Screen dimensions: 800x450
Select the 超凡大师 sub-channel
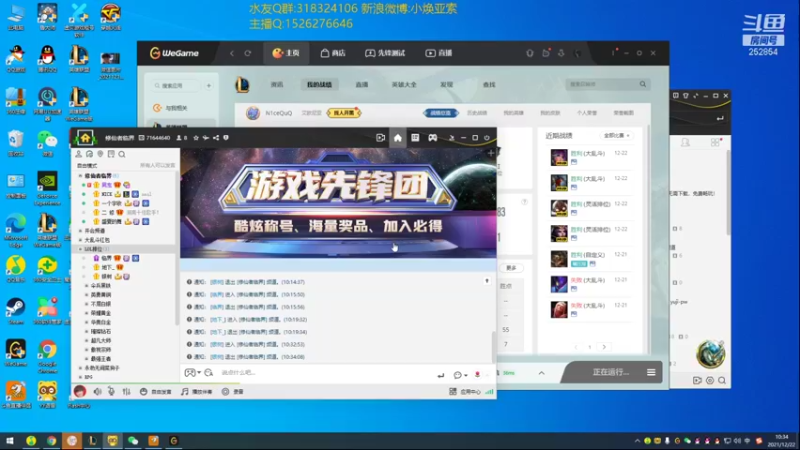(101, 341)
